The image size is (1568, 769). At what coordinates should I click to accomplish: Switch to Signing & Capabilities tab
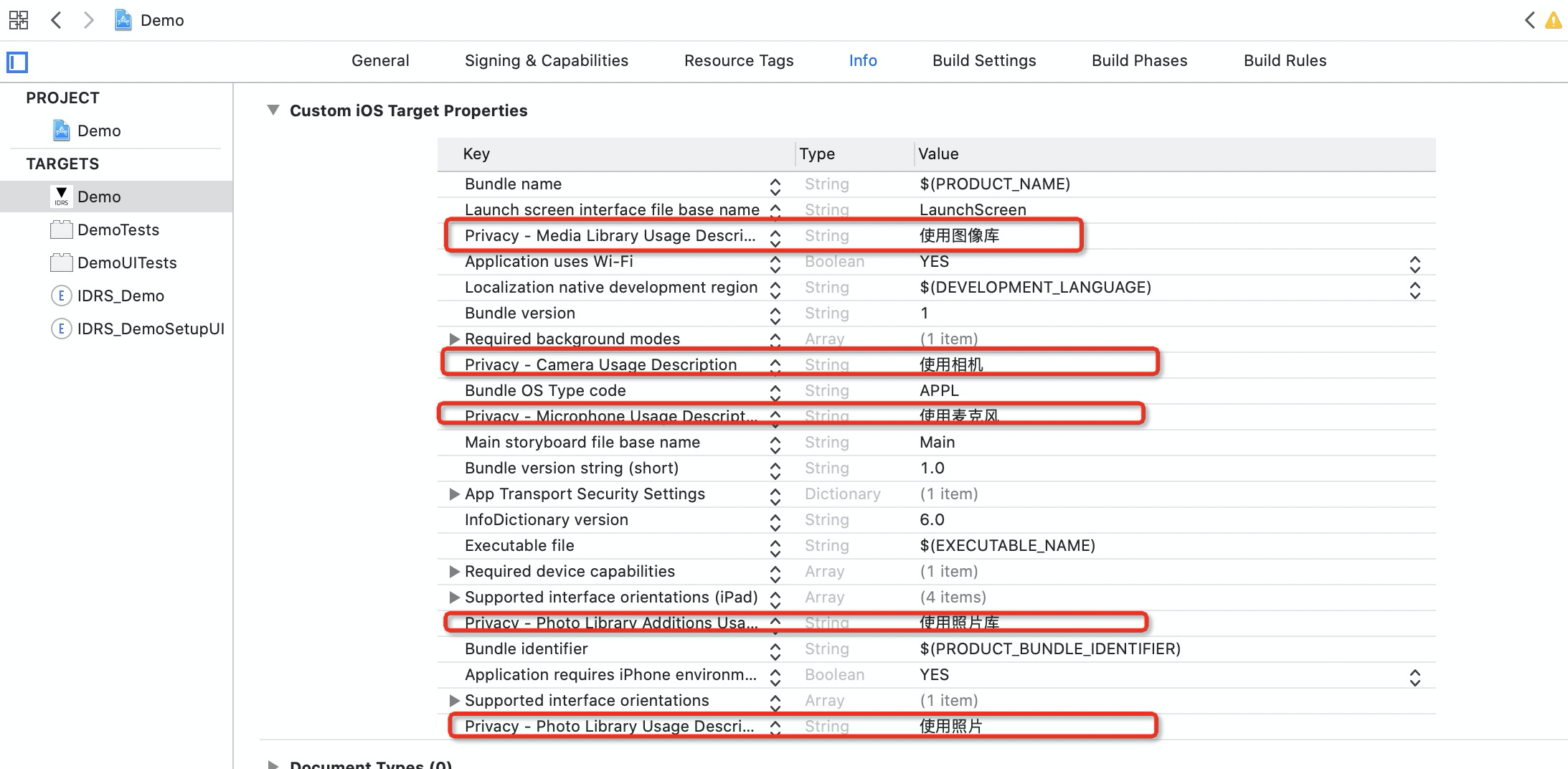pos(547,61)
